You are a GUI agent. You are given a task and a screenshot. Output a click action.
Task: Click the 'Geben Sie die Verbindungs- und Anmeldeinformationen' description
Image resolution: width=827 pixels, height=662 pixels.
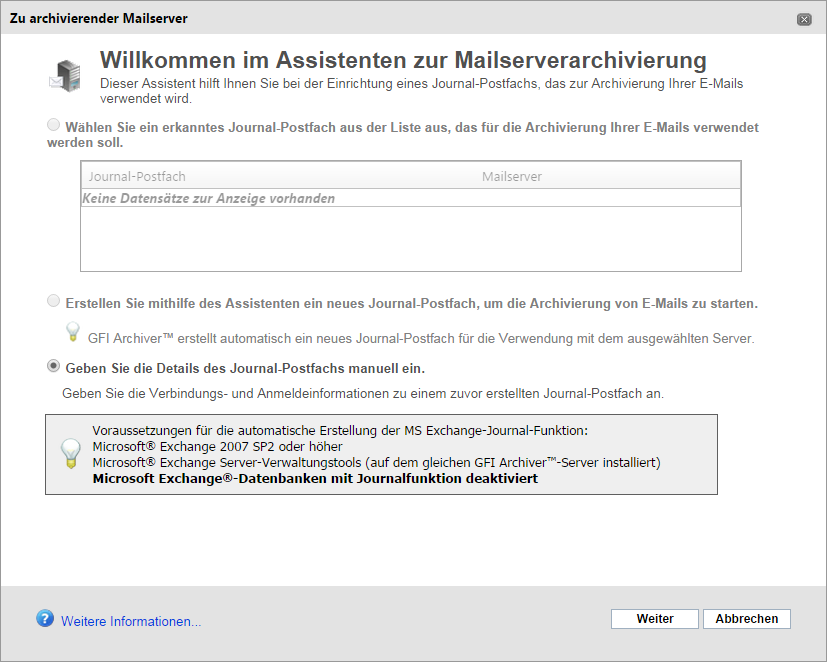(363, 394)
